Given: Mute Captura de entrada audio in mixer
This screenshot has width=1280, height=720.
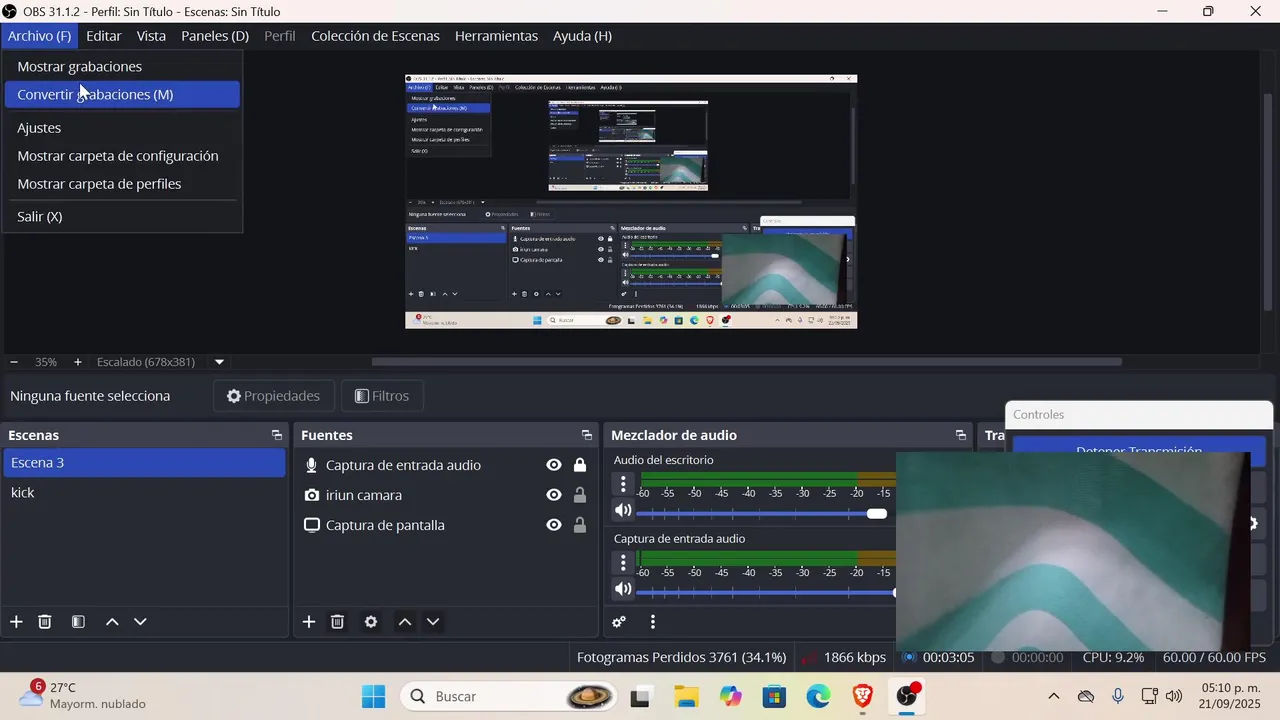Looking at the screenshot, I should point(623,590).
